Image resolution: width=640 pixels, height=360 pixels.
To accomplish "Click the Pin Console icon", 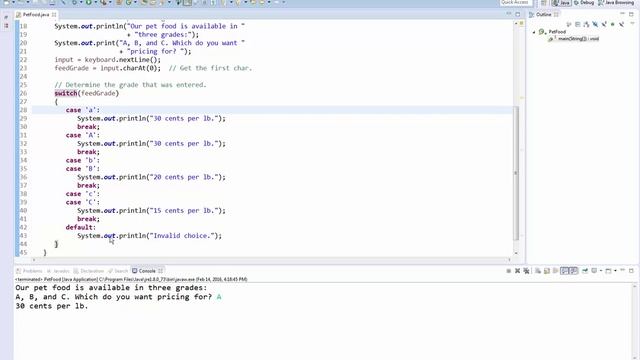I will [585, 271].
